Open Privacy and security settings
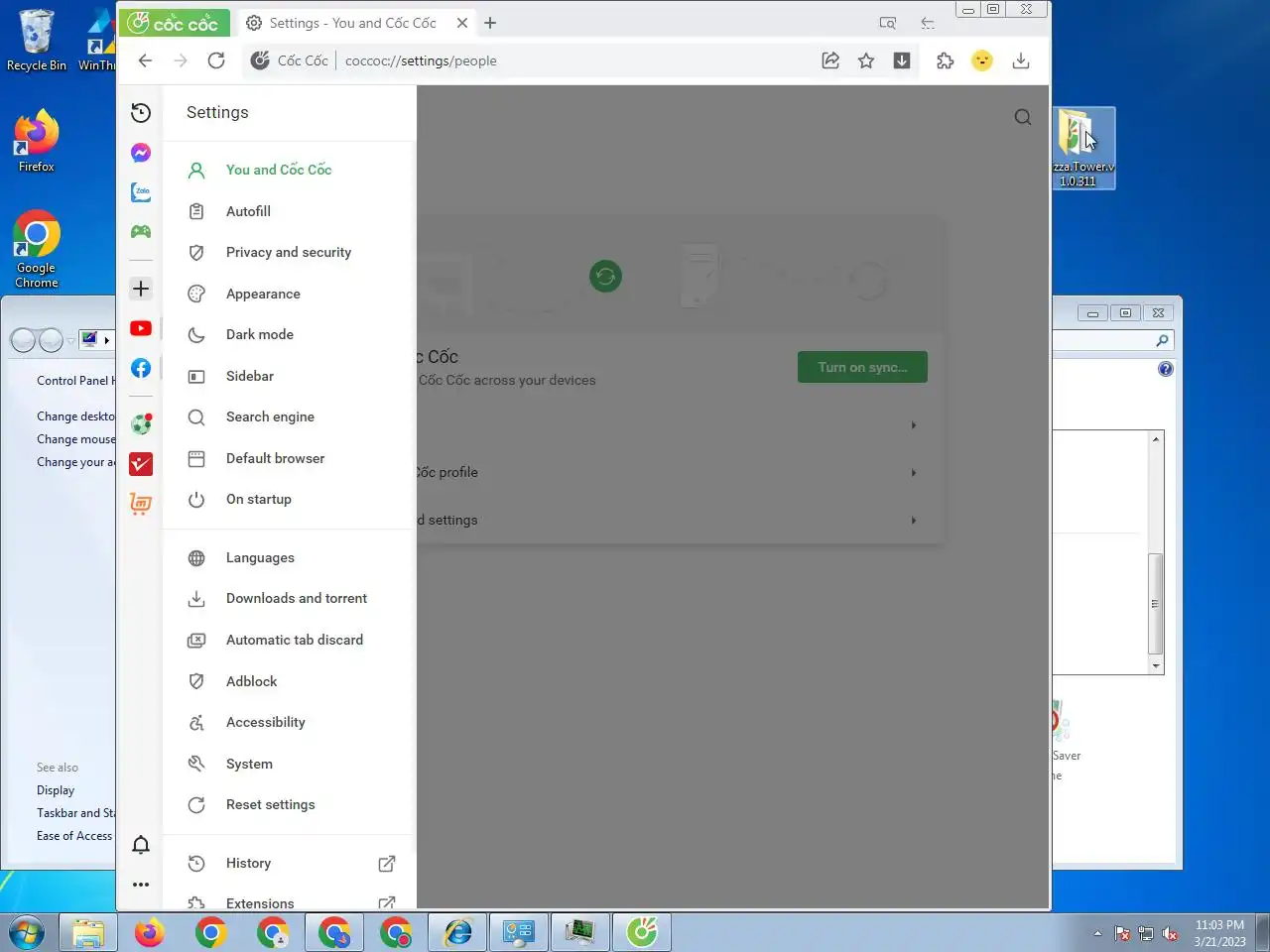 290,252
